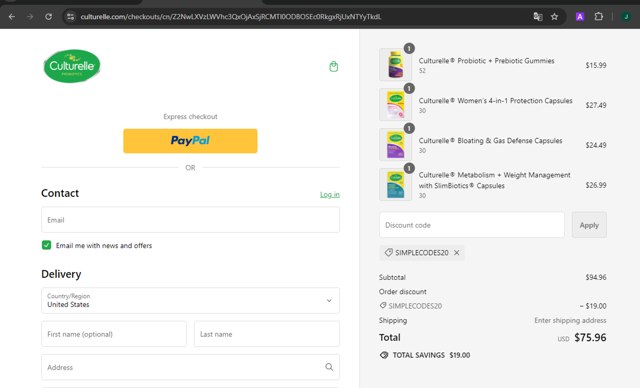
Task: Click Women's 4-in-1 Protection Capsules thumbnail
Action: [x=396, y=104]
